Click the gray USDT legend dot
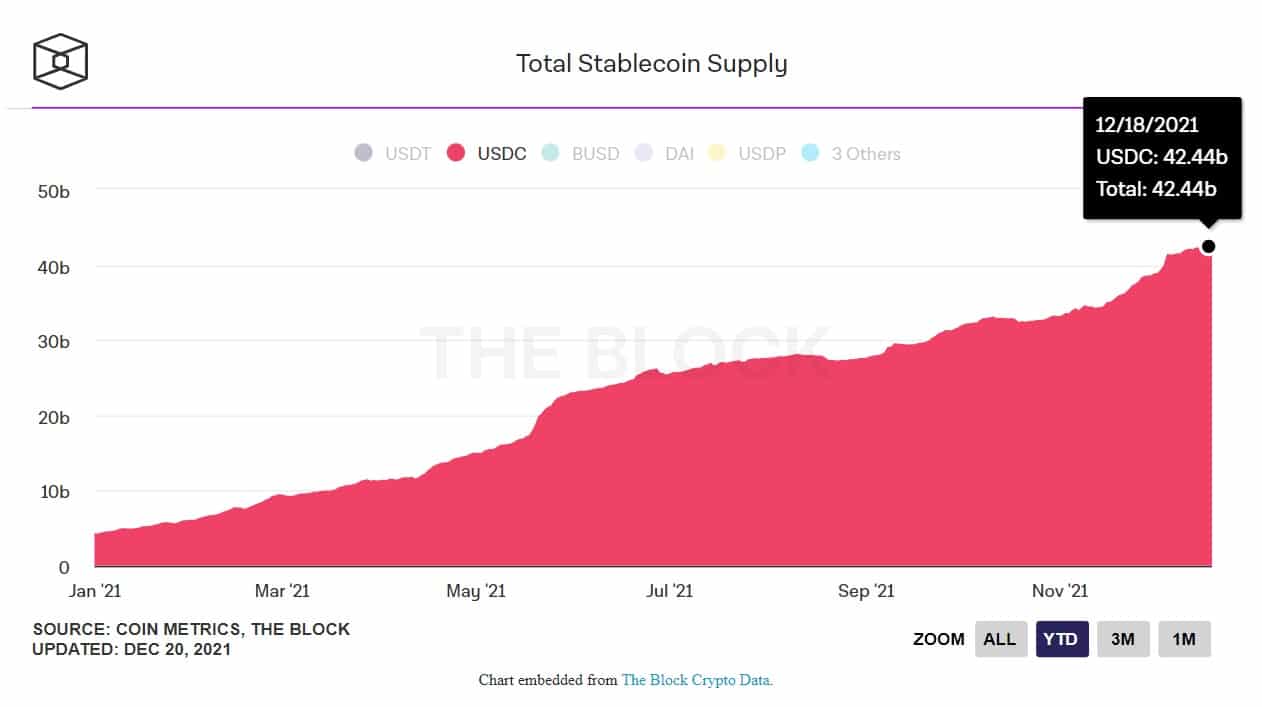The image size is (1262, 707). click(363, 154)
